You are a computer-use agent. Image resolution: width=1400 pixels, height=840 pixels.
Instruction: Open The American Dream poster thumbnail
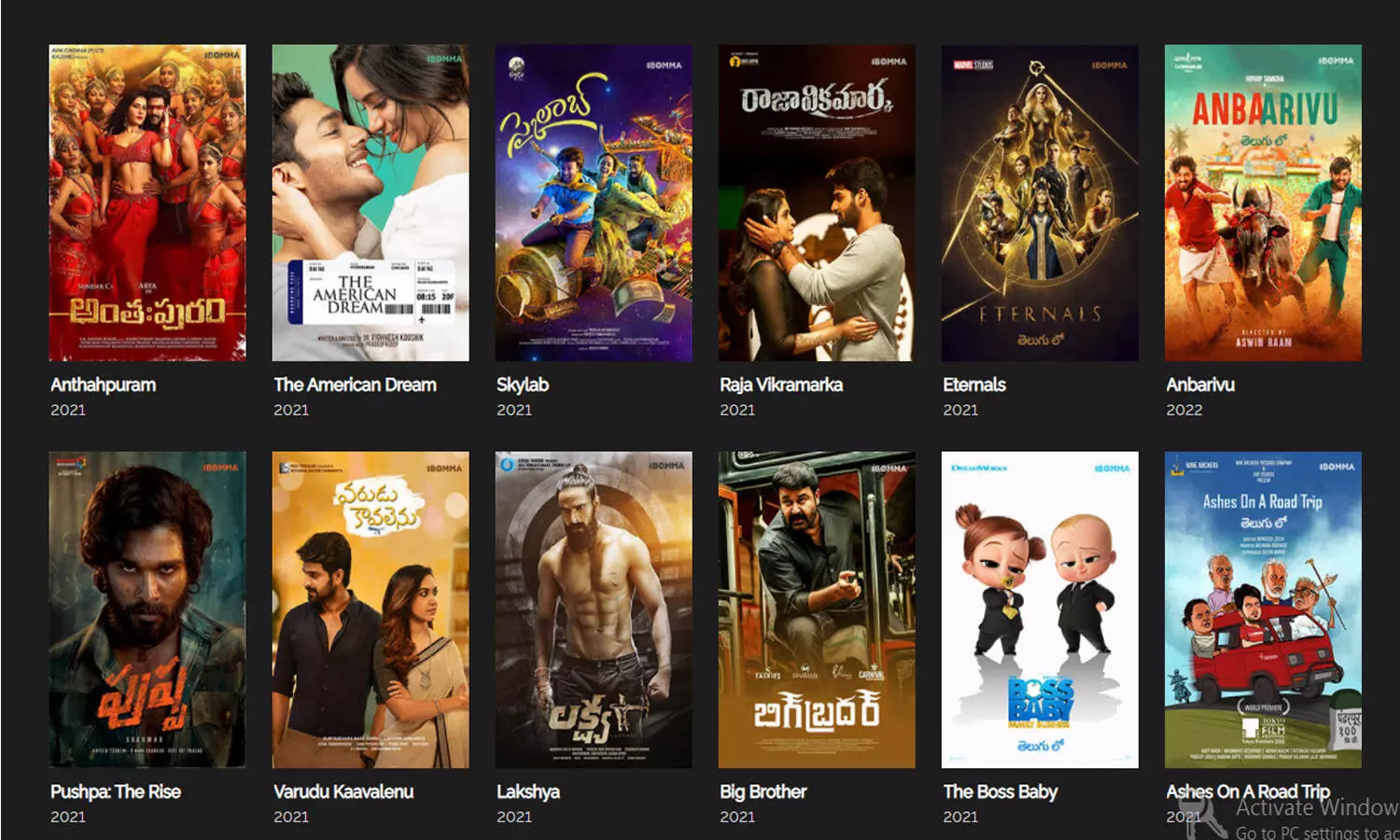[x=371, y=203]
